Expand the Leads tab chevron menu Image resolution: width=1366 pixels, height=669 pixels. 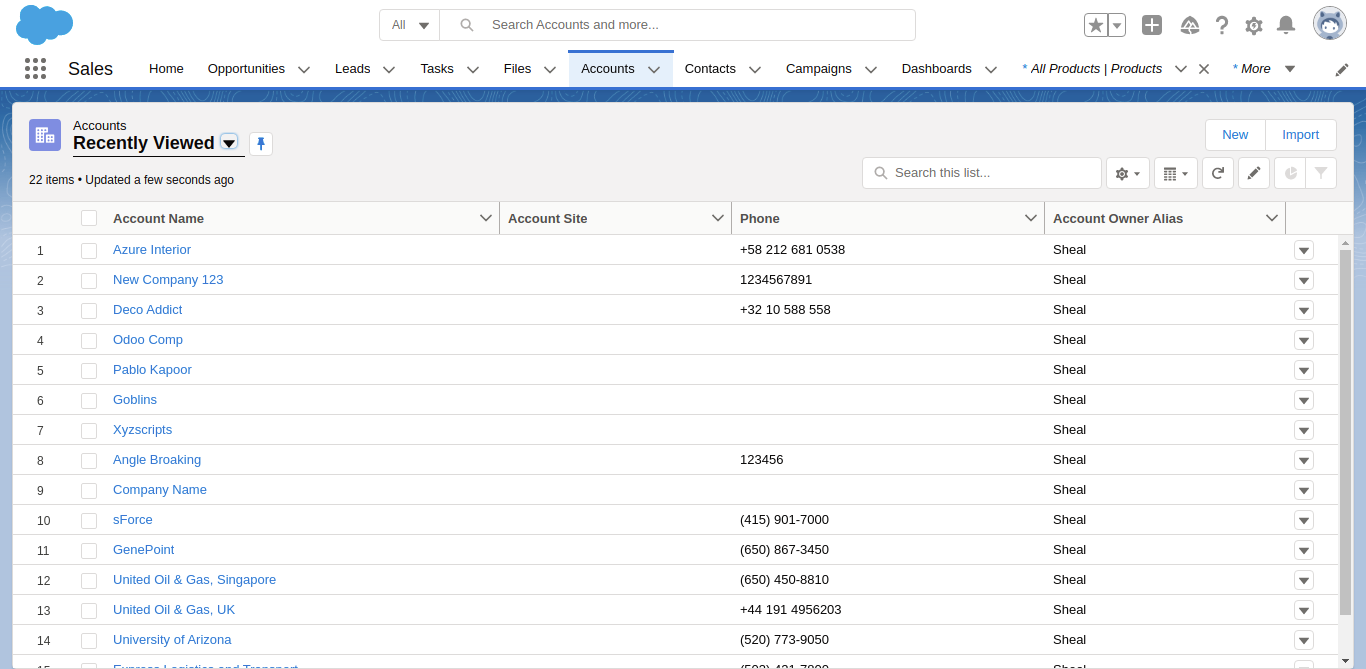[x=389, y=69]
